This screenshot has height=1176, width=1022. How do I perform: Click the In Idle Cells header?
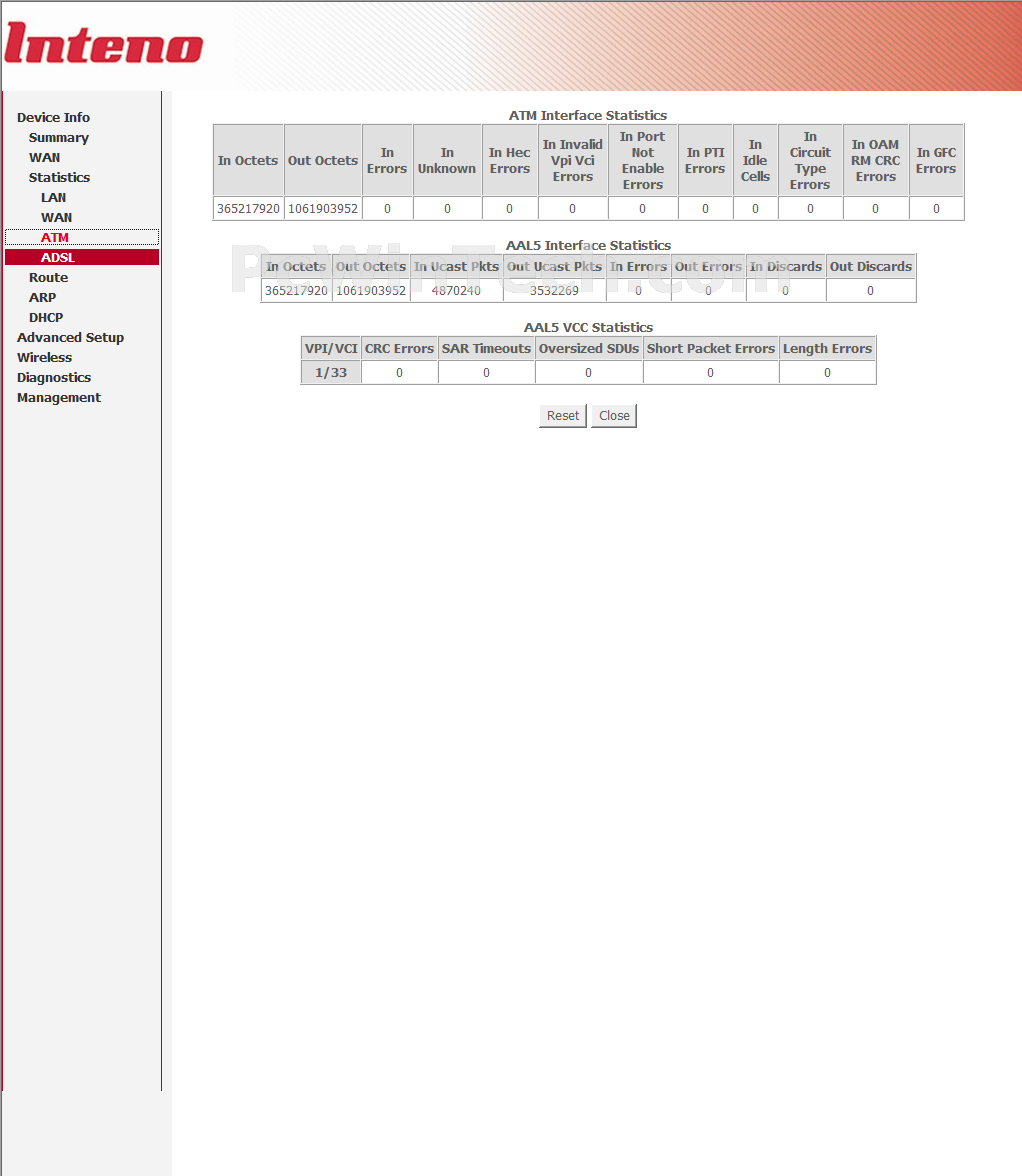[755, 160]
